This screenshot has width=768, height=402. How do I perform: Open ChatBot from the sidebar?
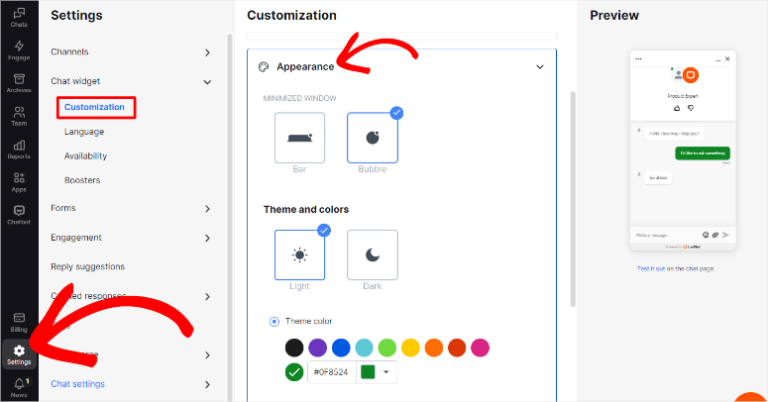(18, 213)
